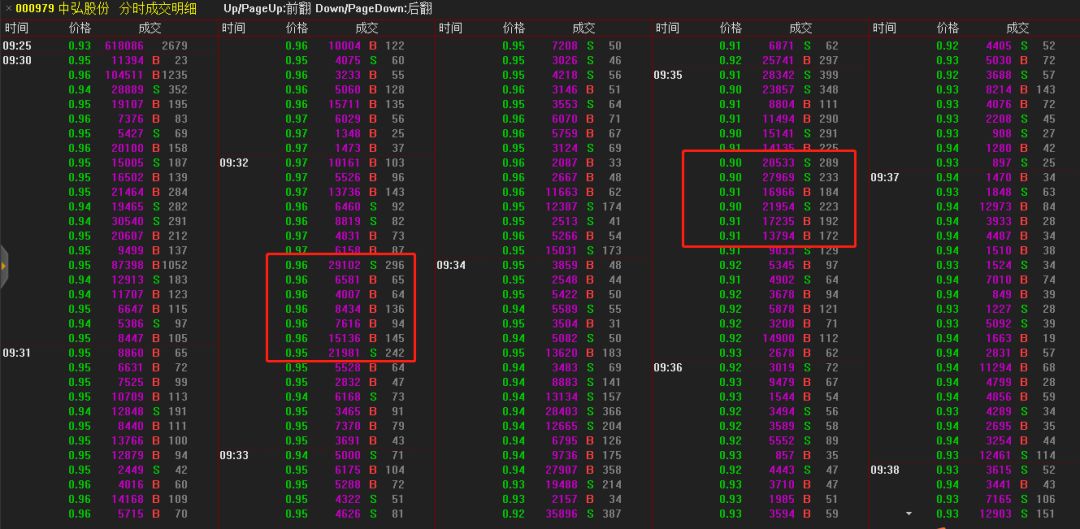Viewport: 1080px width, 529px height.
Task: Click the 8860 volume at 09:31
Action: (x=130, y=353)
